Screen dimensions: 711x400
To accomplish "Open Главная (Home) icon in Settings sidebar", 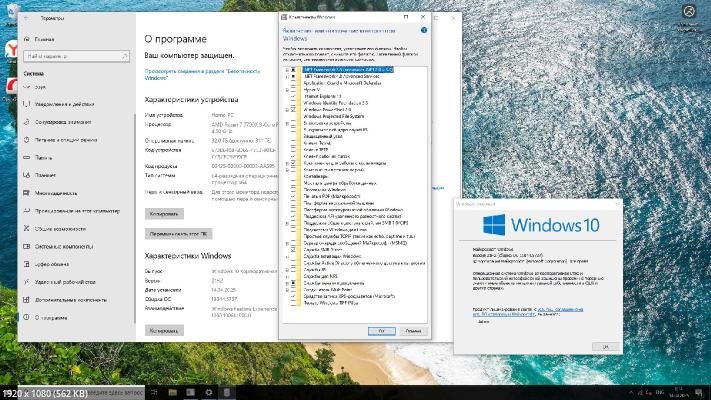I will 27,39.
